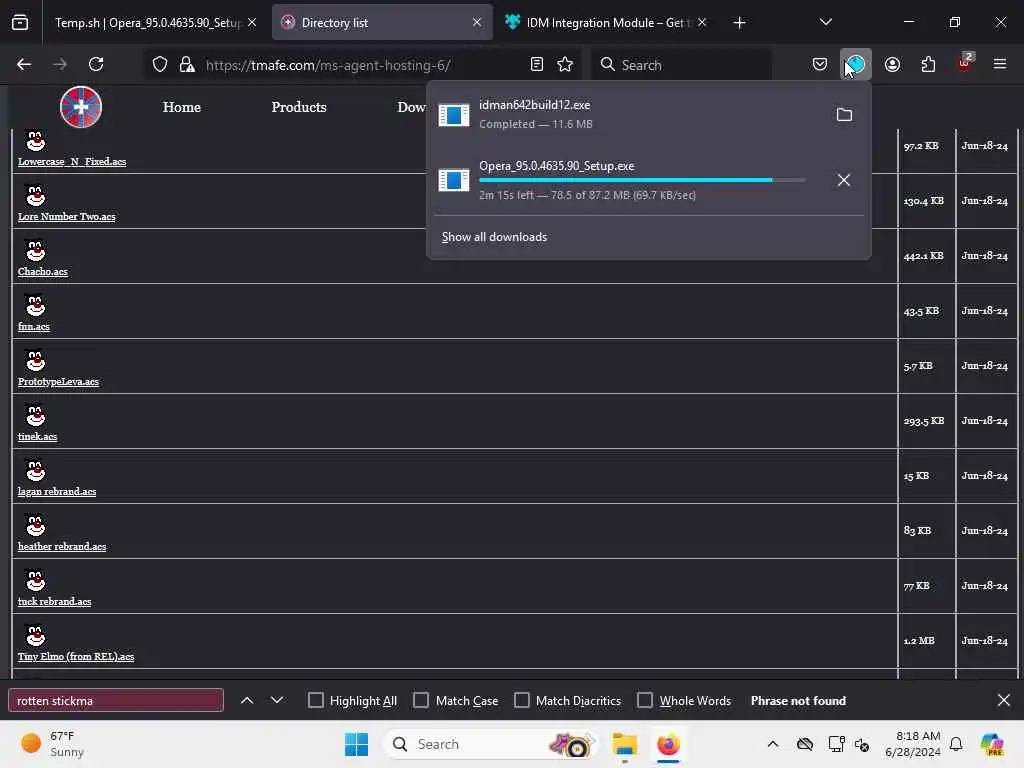Enable Whole Words checkbox
The width and height of the screenshot is (1024, 768).
[645, 700]
